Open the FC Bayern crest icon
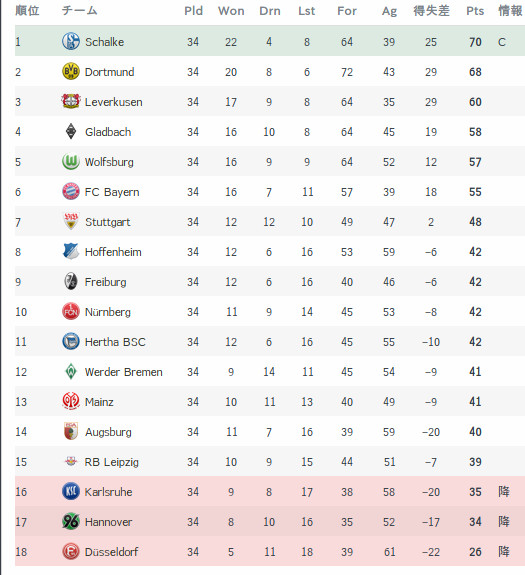This screenshot has width=525, height=575. (71, 191)
